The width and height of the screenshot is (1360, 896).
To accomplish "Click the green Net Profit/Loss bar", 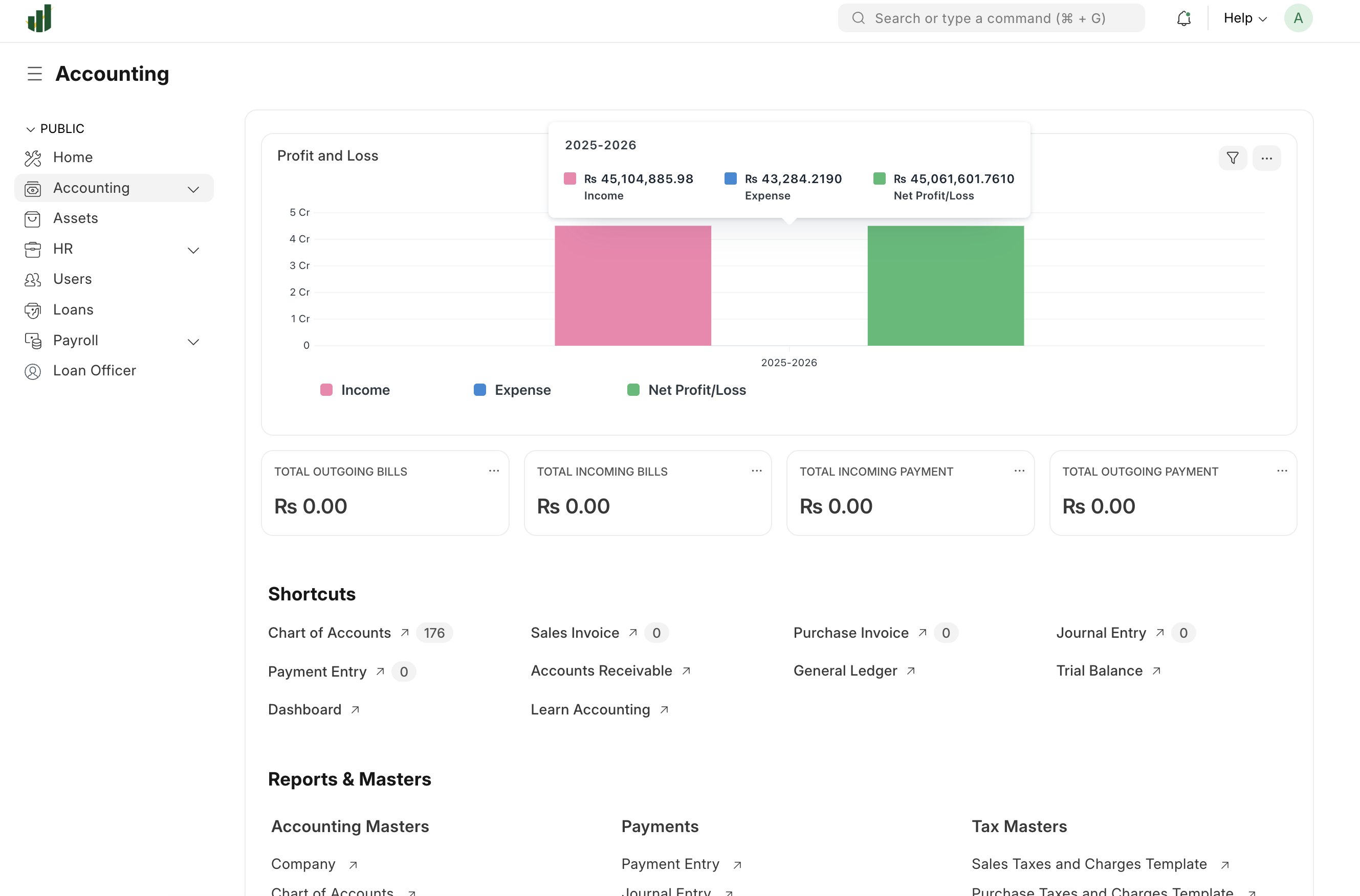I will tap(946, 286).
